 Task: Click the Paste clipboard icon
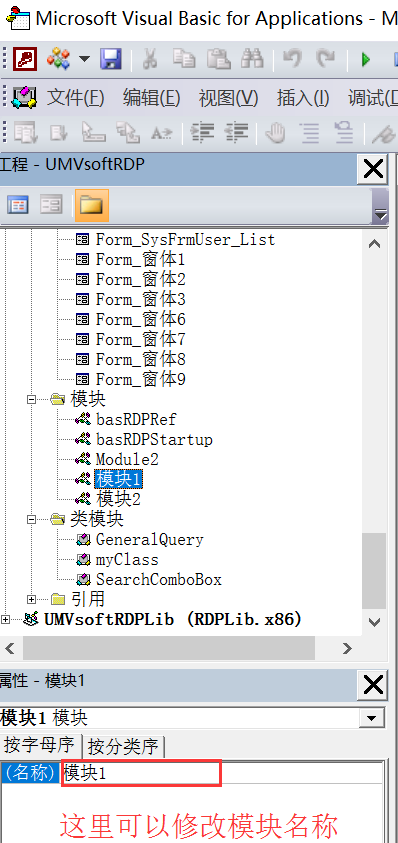pyautogui.click(x=219, y=59)
